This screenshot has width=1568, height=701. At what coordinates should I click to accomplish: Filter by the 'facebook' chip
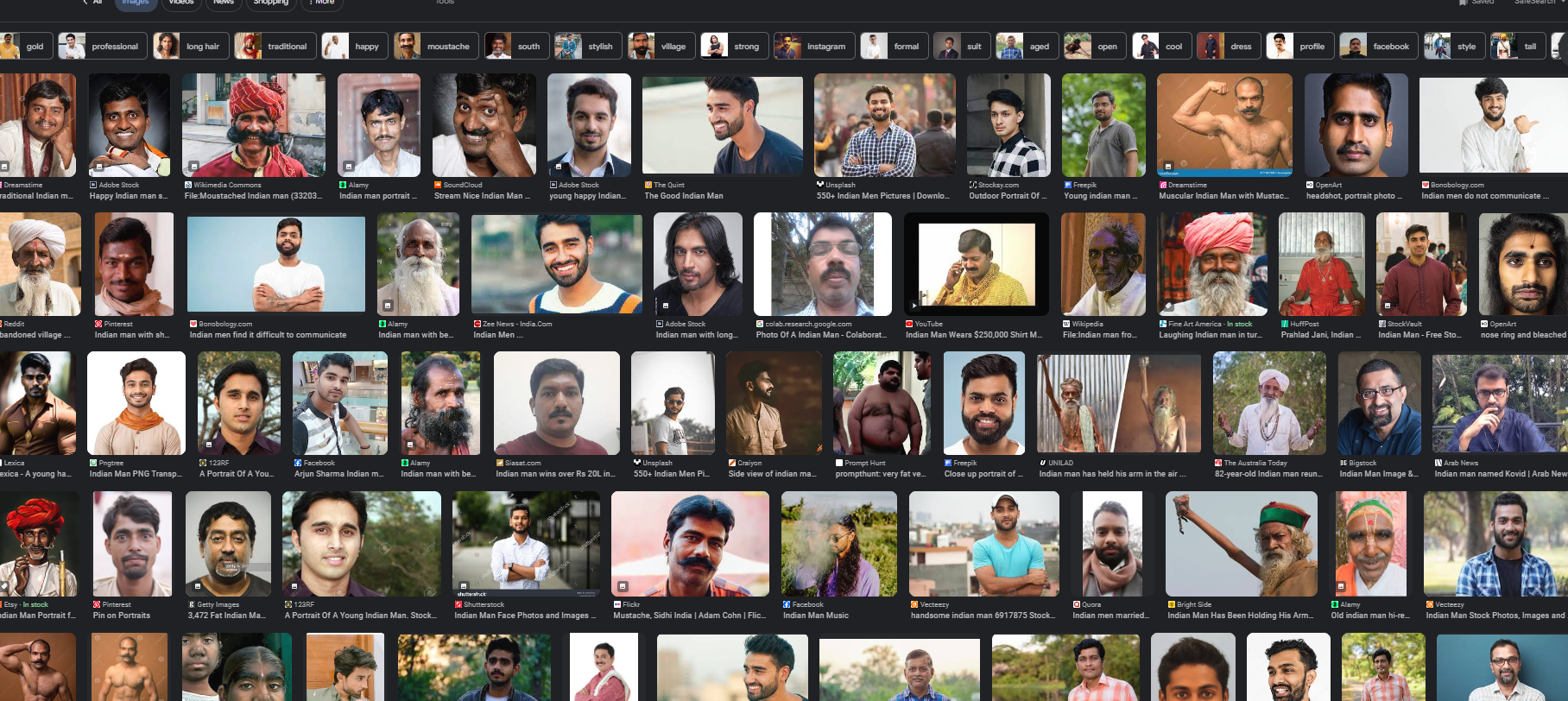(1378, 47)
